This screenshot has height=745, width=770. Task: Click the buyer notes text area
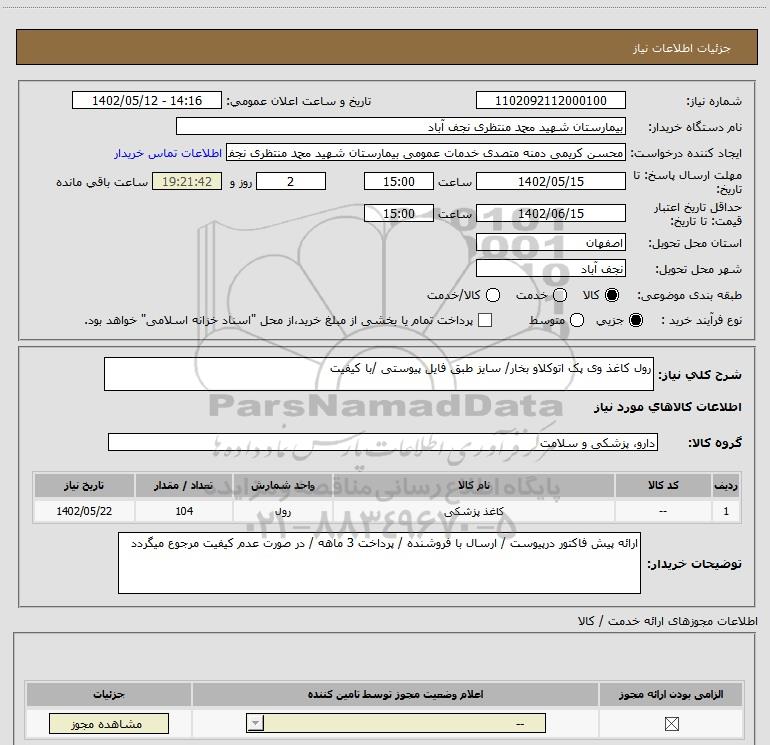click(x=379, y=563)
